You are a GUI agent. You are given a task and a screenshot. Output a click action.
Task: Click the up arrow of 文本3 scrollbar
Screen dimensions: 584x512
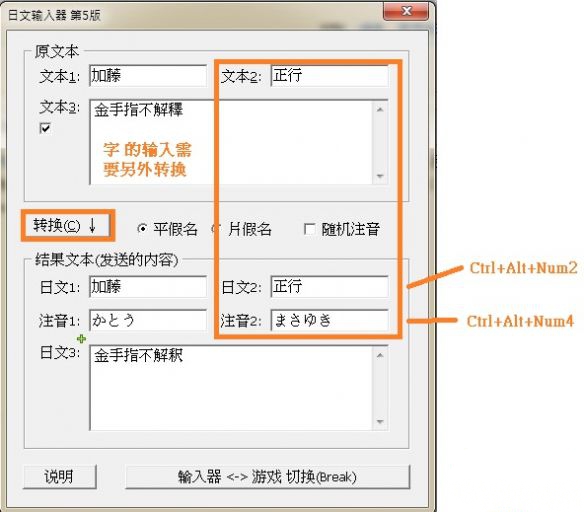380,109
